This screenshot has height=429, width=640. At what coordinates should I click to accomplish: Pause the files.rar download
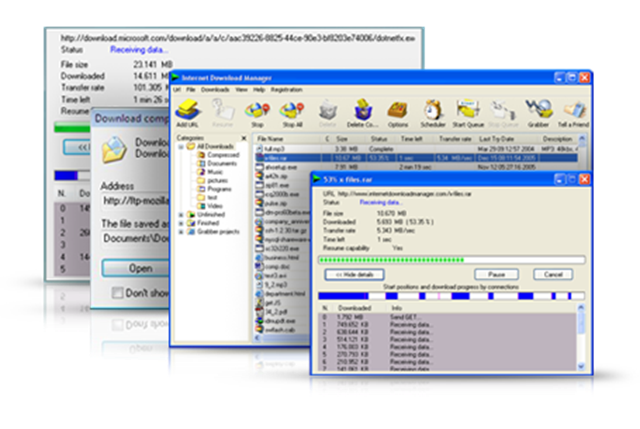(x=497, y=274)
